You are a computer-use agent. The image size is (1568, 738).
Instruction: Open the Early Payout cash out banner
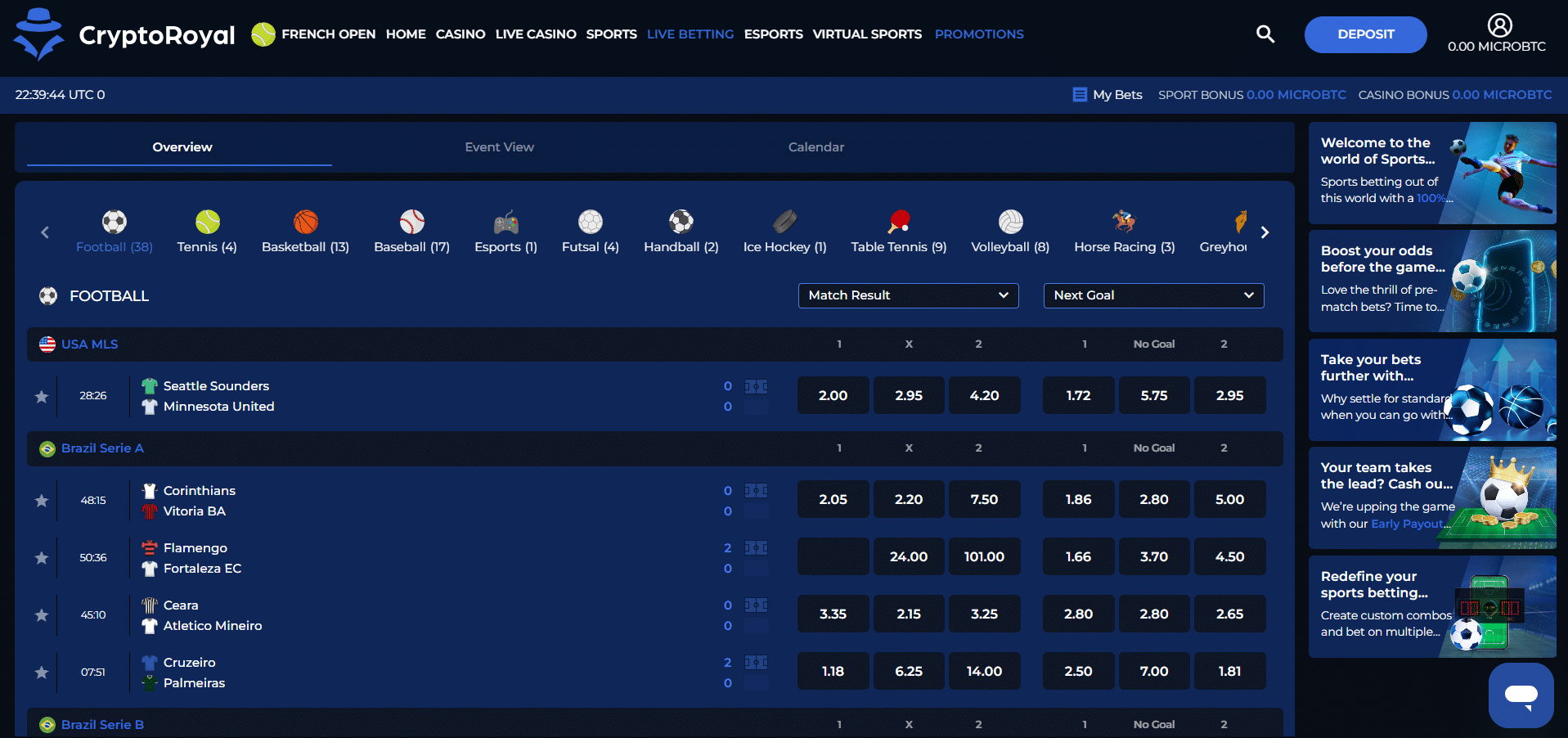click(x=1432, y=498)
